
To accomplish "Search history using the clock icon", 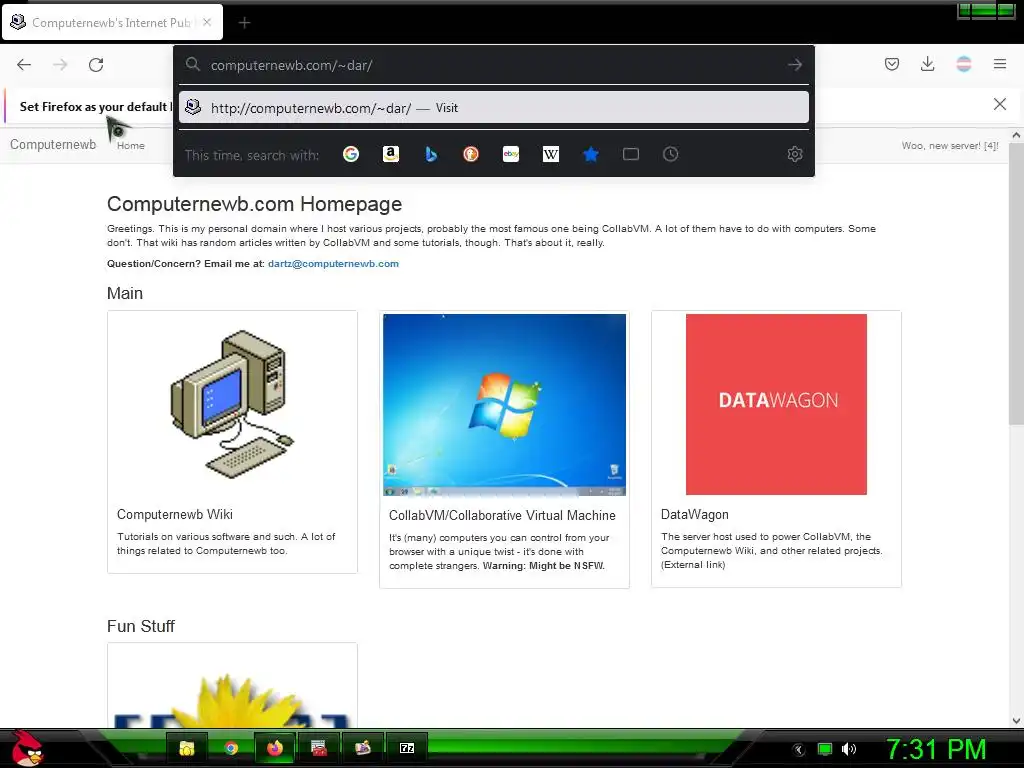I will (x=671, y=154).
